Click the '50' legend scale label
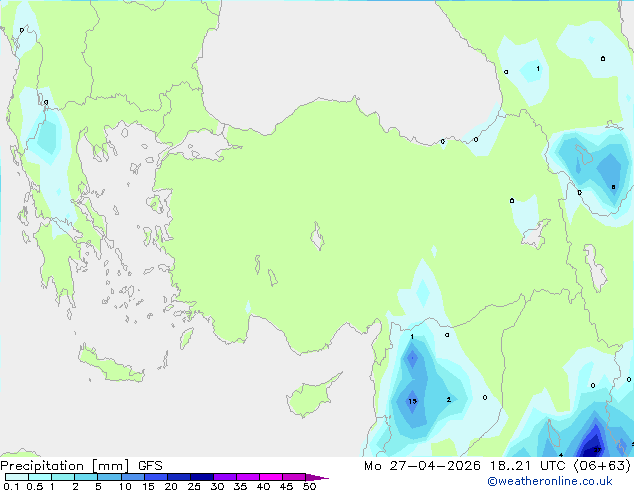Screen dimensions: 634x490 pyautogui.click(x=309, y=486)
